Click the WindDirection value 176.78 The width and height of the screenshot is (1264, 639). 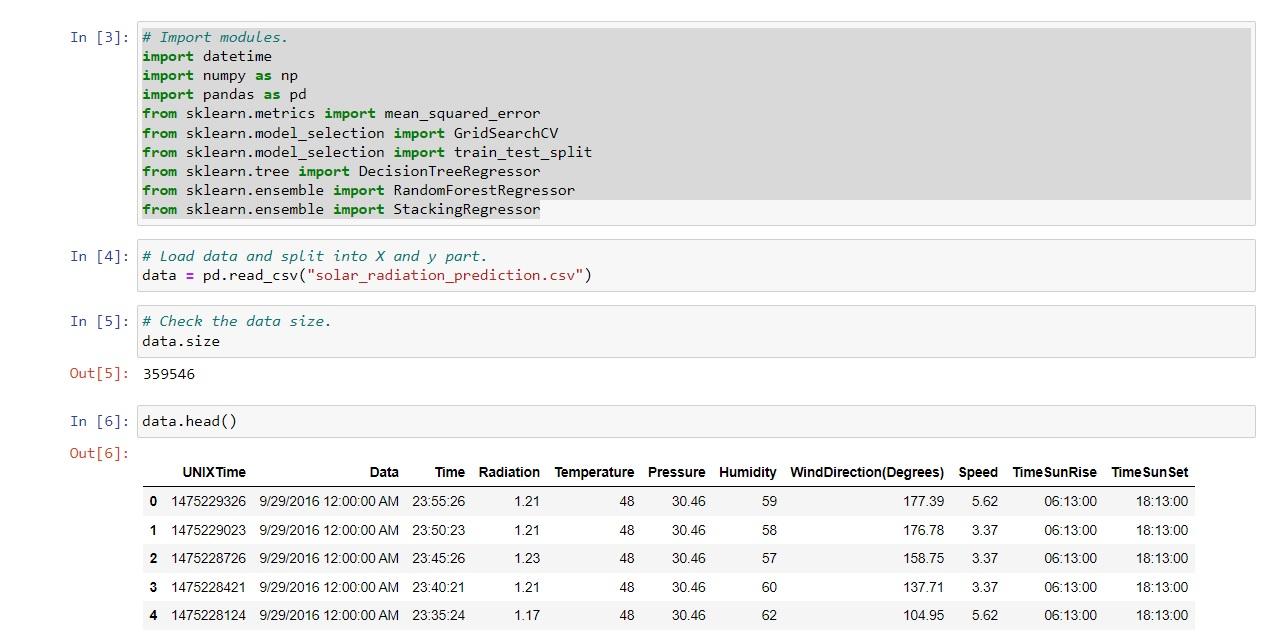[x=923, y=530]
